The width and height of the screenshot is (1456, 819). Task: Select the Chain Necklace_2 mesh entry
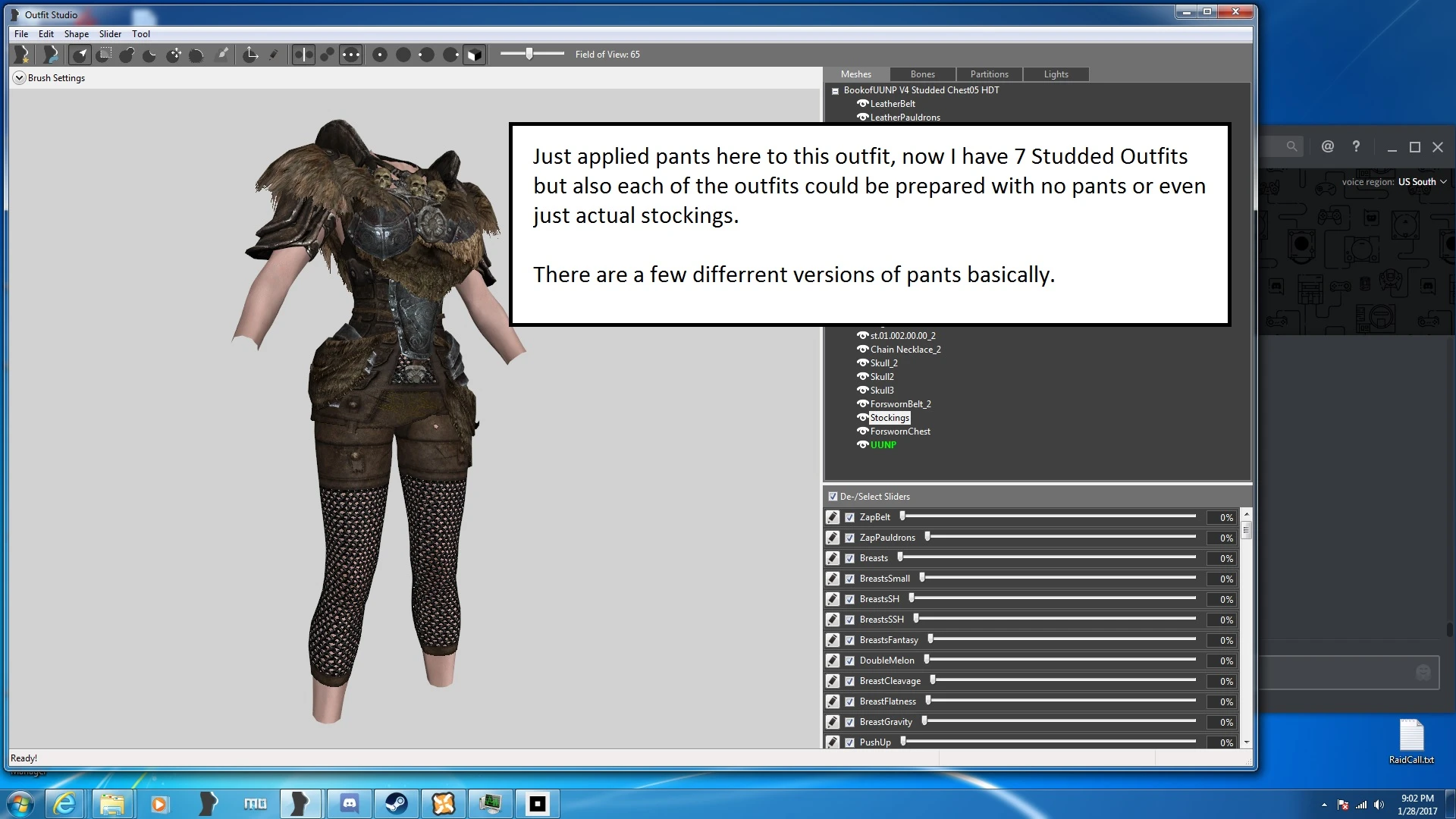coord(905,350)
